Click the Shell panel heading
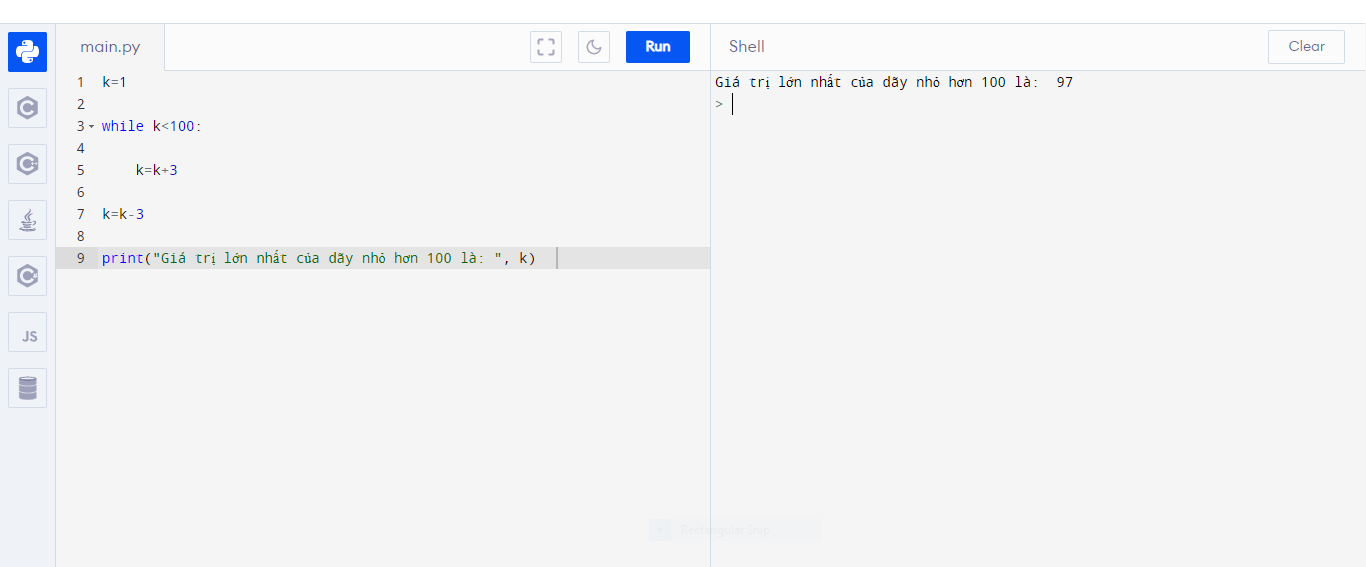 point(746,47)
